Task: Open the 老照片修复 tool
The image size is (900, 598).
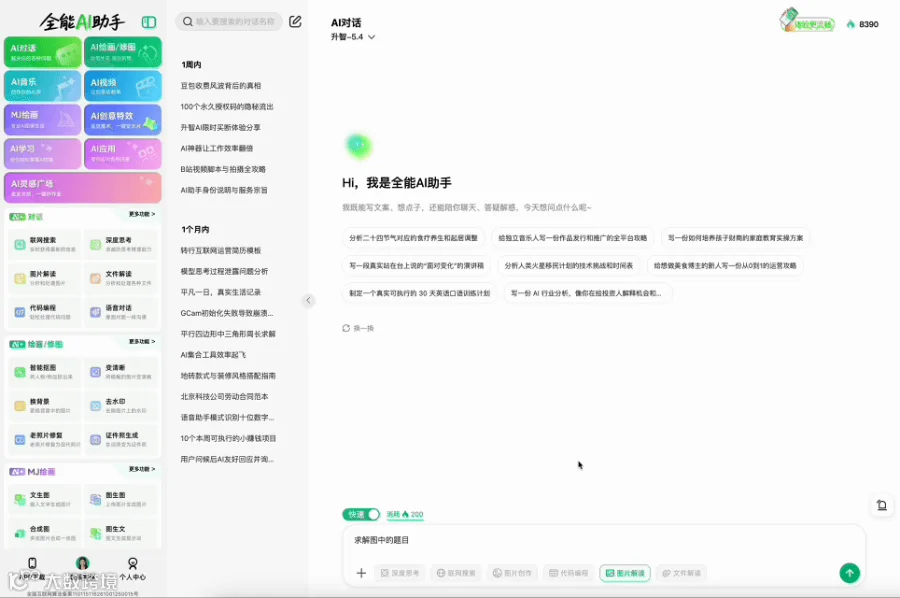Action: click(x=45, y=440)
